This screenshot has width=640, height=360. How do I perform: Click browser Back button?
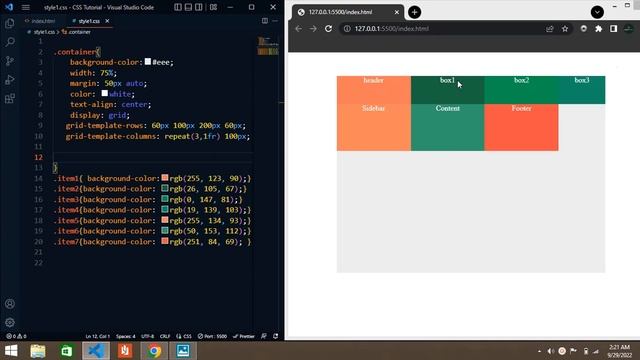coord(298,29)
